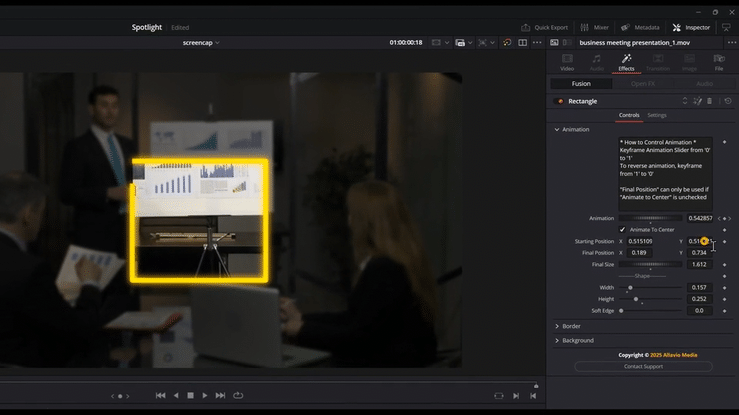Viewport: 739px width, 415px height.
Task: Open the safe area overlay dropdown arrow
Action: 447,43
